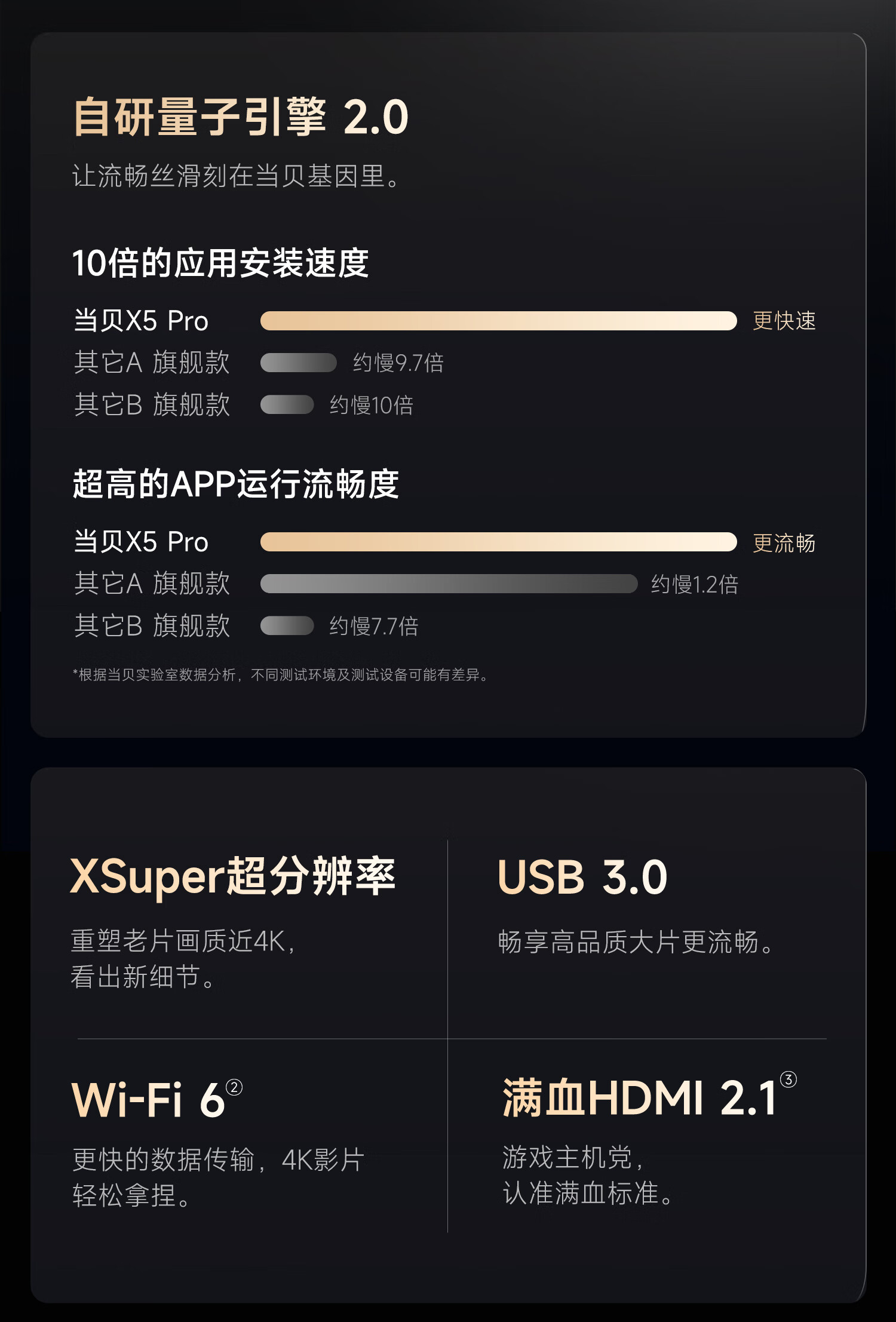Click the 约慢10倍 label
The image size is (896, 1322).
coord(372,405)
